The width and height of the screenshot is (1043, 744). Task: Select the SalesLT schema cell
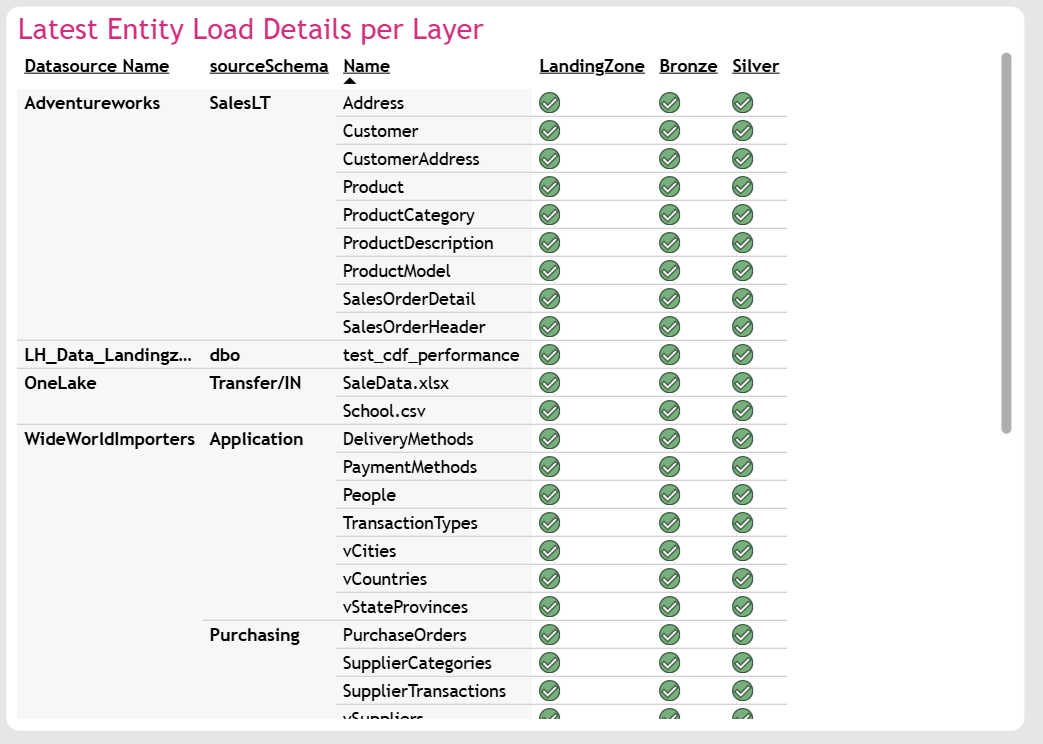(239, 103)
